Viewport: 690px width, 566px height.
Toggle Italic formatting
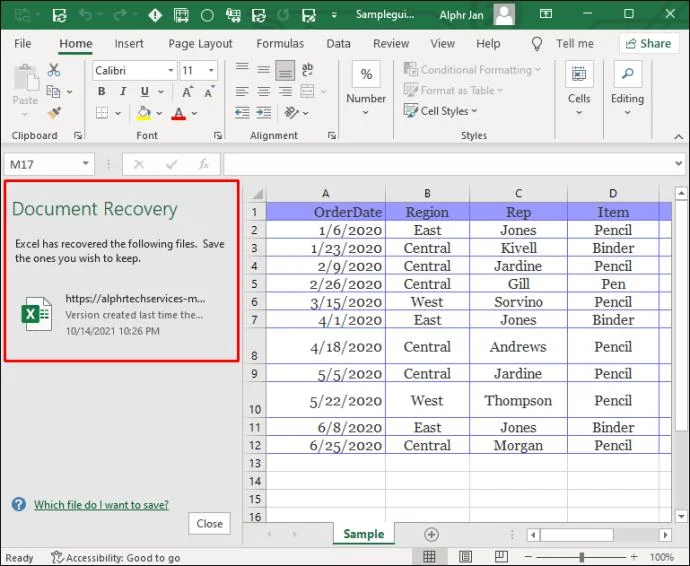coord(123,91)
